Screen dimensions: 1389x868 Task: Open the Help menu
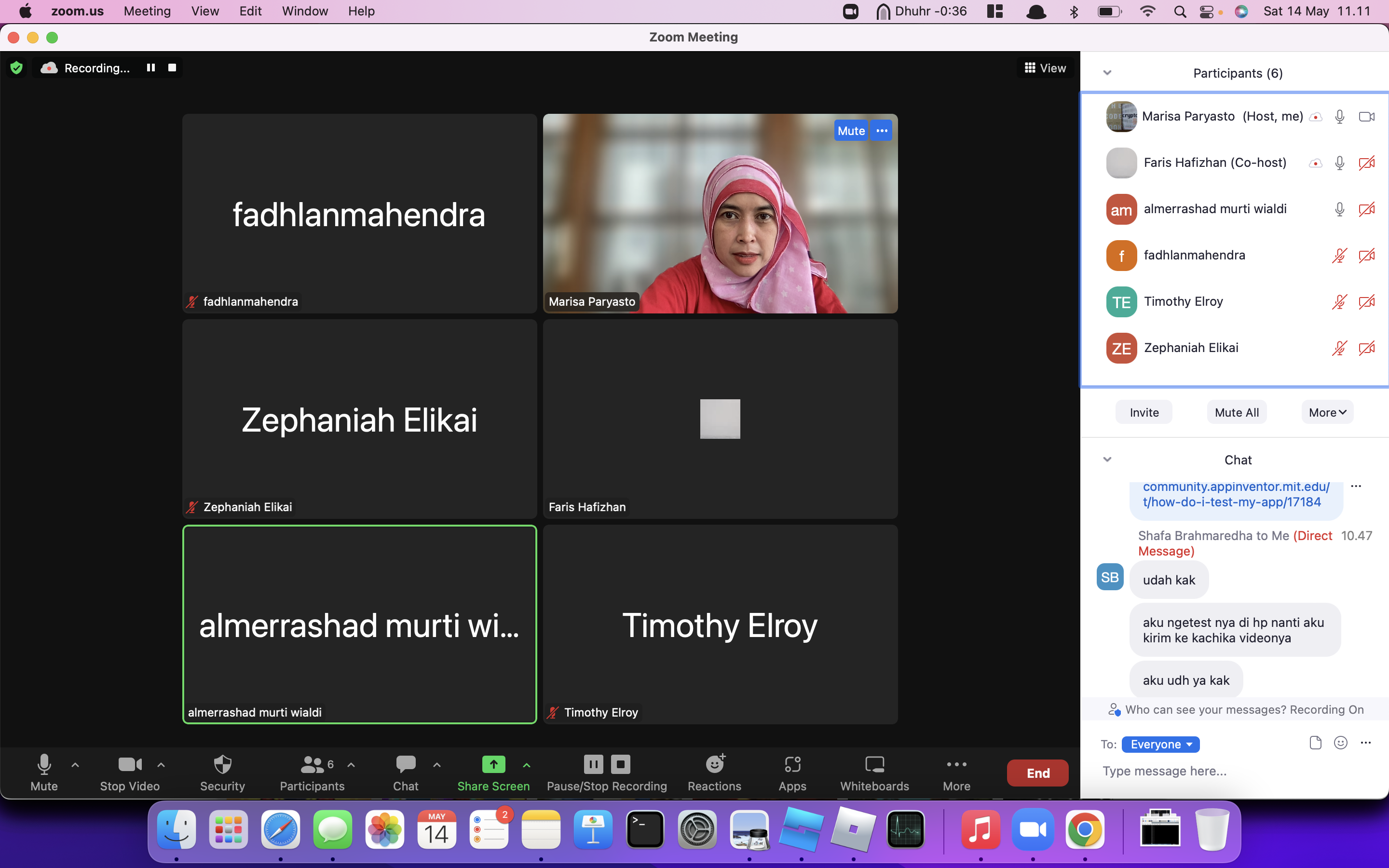pyautogui.click(x=361, y=11)
